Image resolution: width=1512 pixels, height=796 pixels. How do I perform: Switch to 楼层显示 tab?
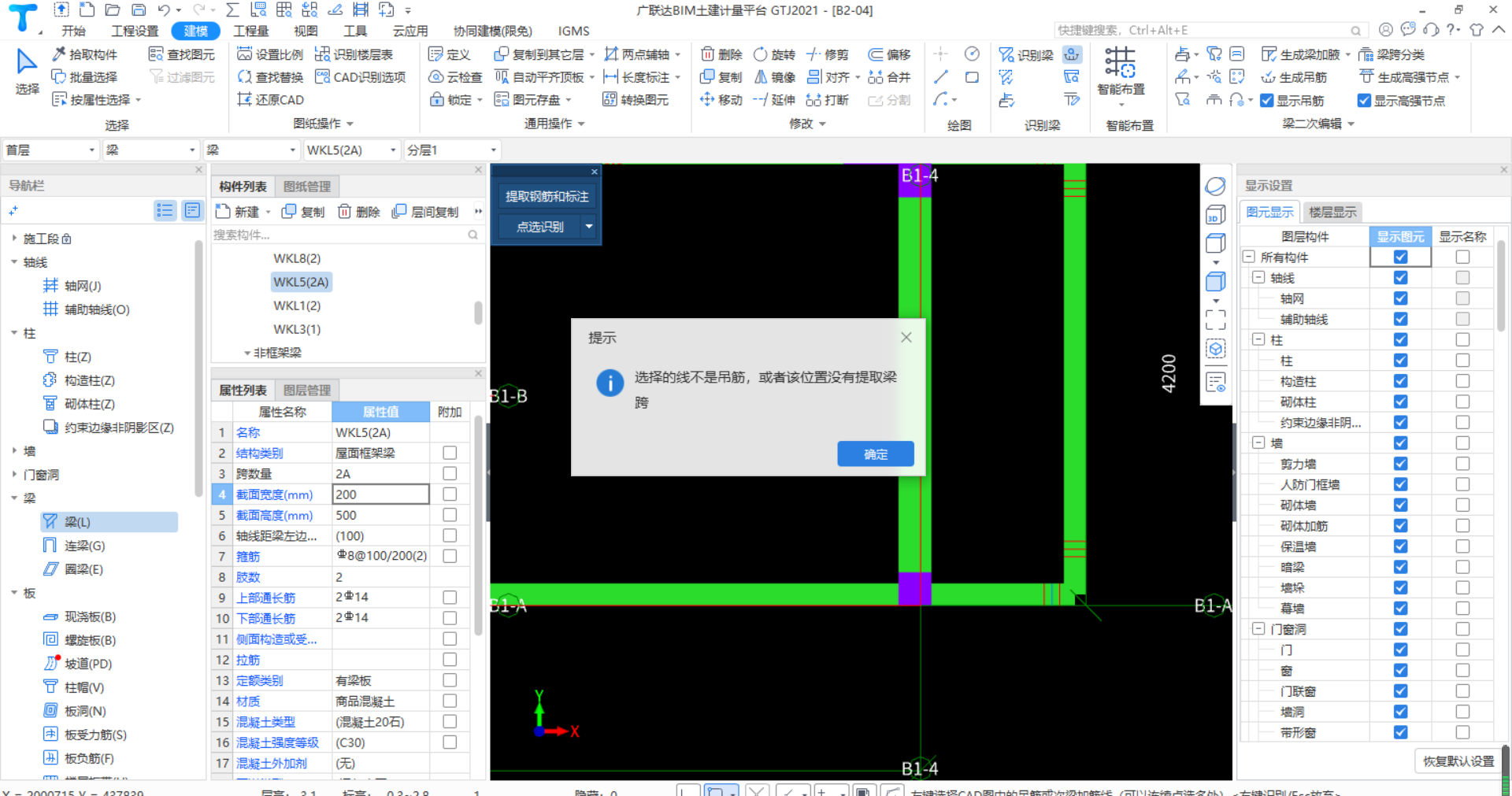pos(1332,212)
